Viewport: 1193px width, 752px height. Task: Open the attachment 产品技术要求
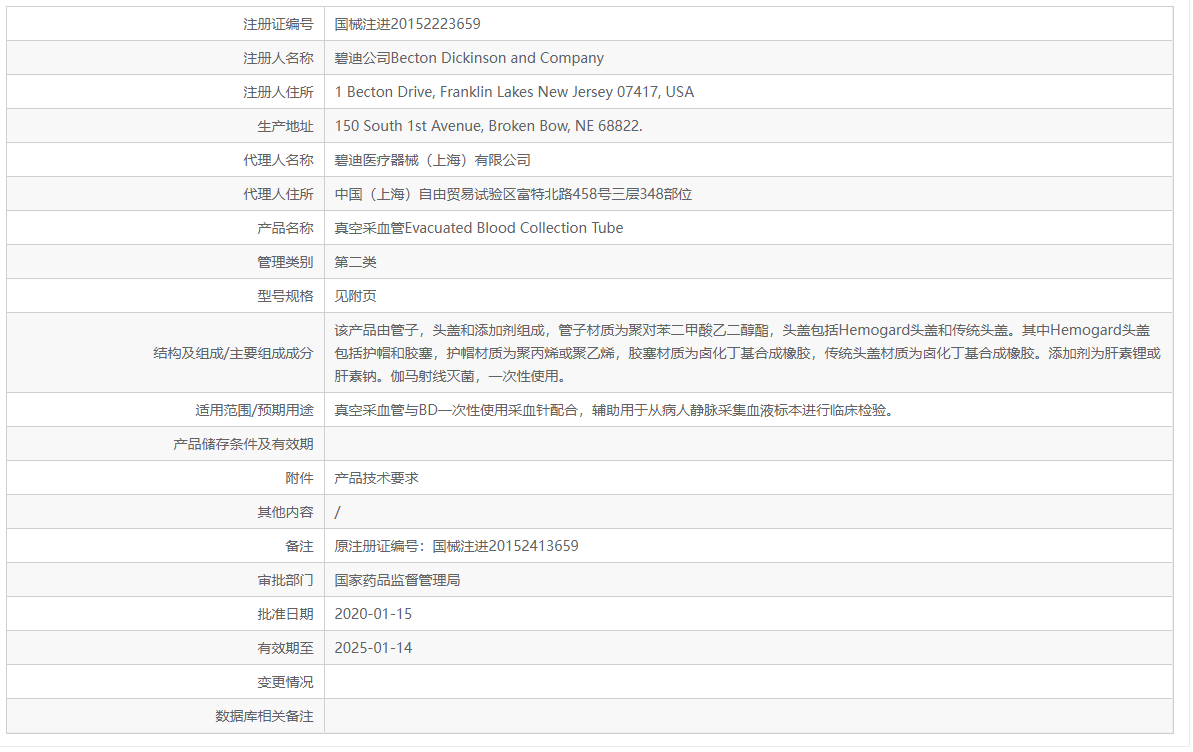click(x=376, y=477)
